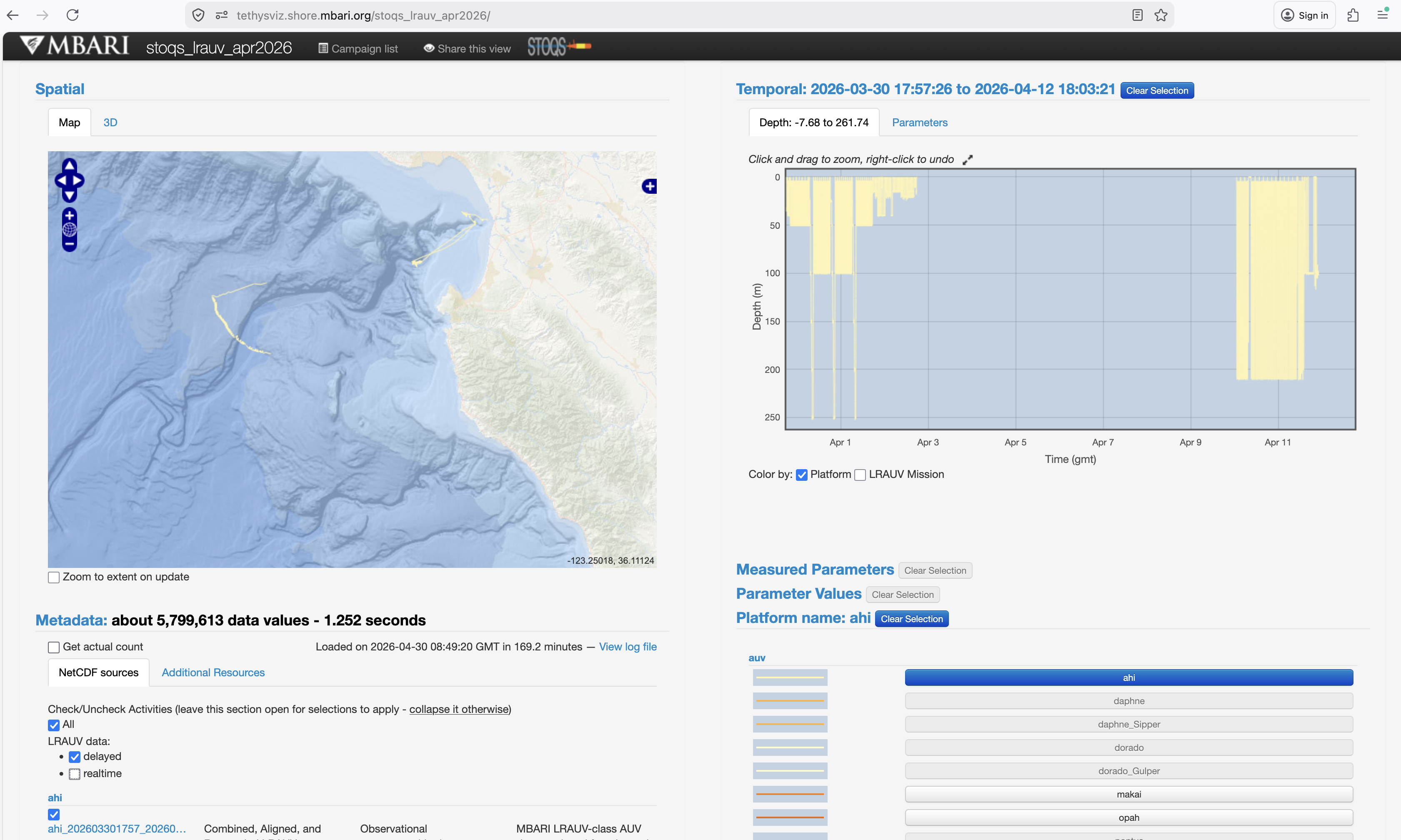Bookmark this page with the star

(1161, 15)
